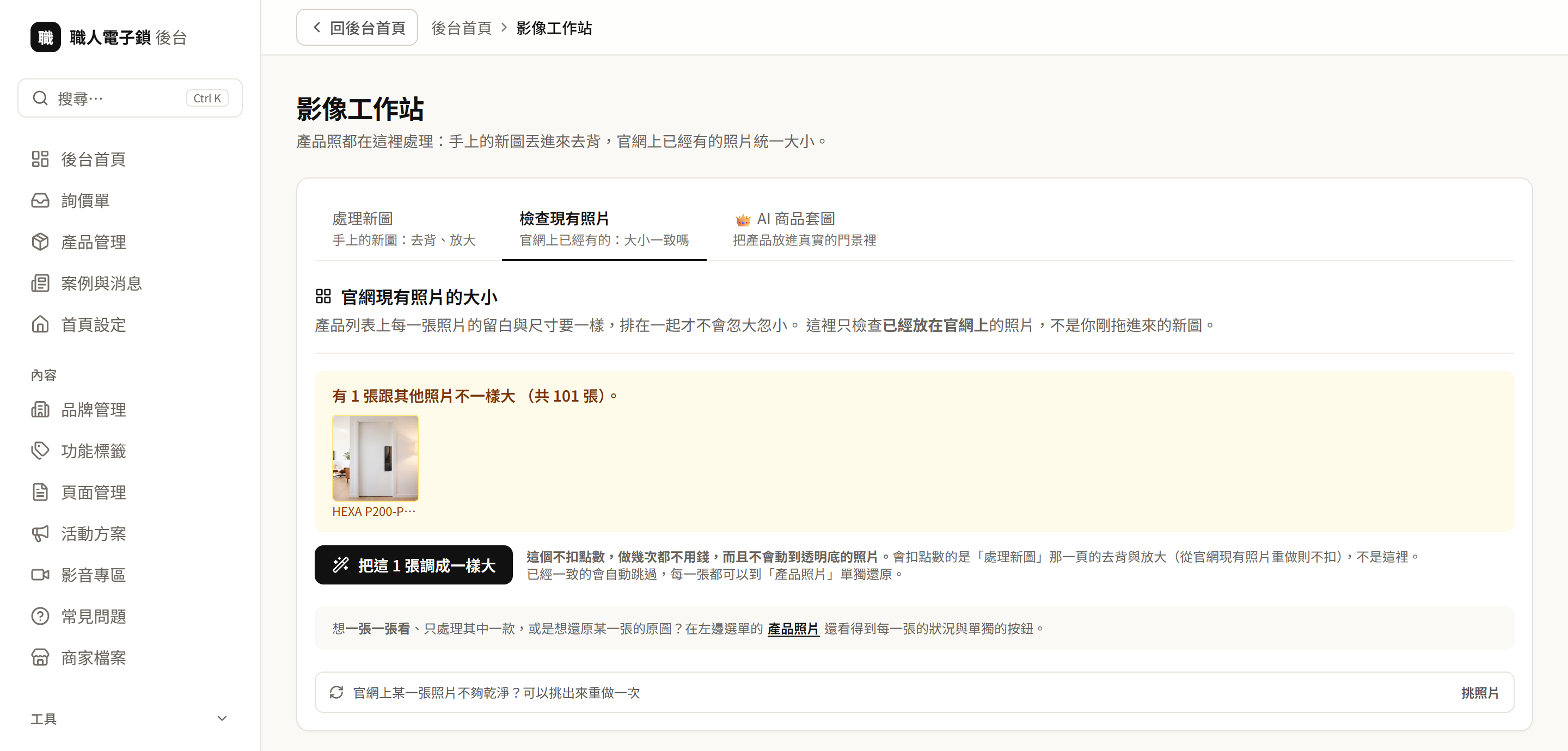Open 後台首頁 from the sidebar
The image size is (1568, 751).
(130, 159)
